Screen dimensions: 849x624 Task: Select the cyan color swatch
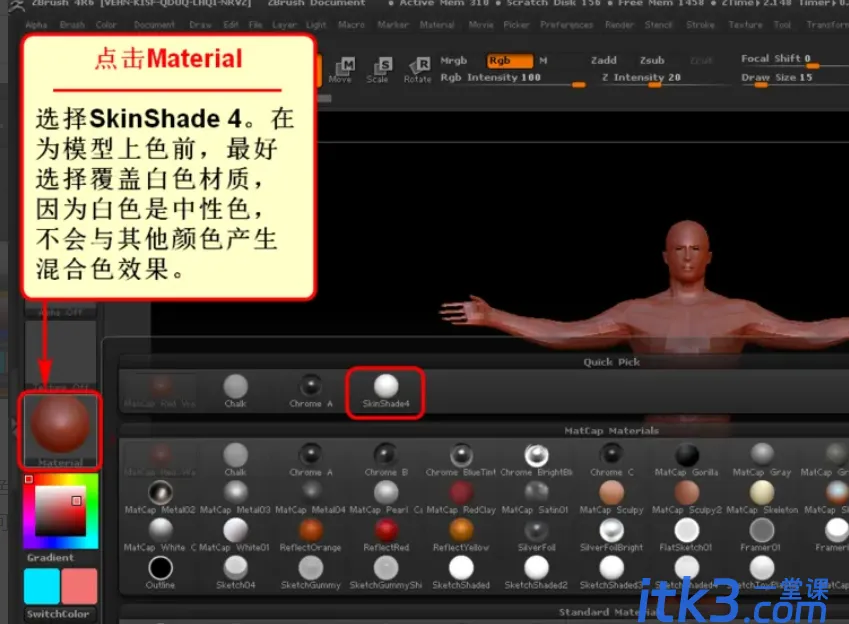[x=42, y=586]
